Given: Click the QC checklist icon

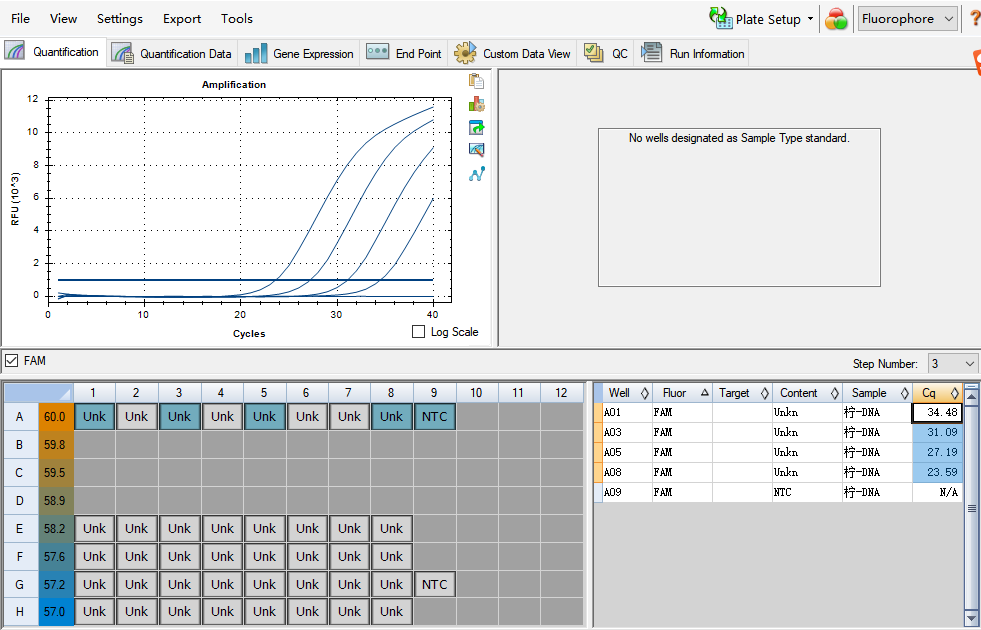Looking at the screenshot, I should pos(593,53).
